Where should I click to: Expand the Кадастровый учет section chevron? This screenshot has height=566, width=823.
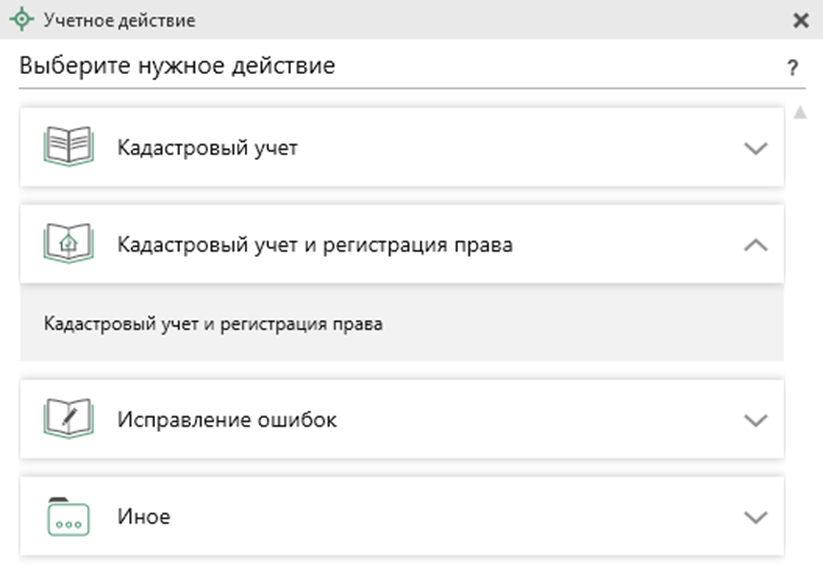pos(756,148)
